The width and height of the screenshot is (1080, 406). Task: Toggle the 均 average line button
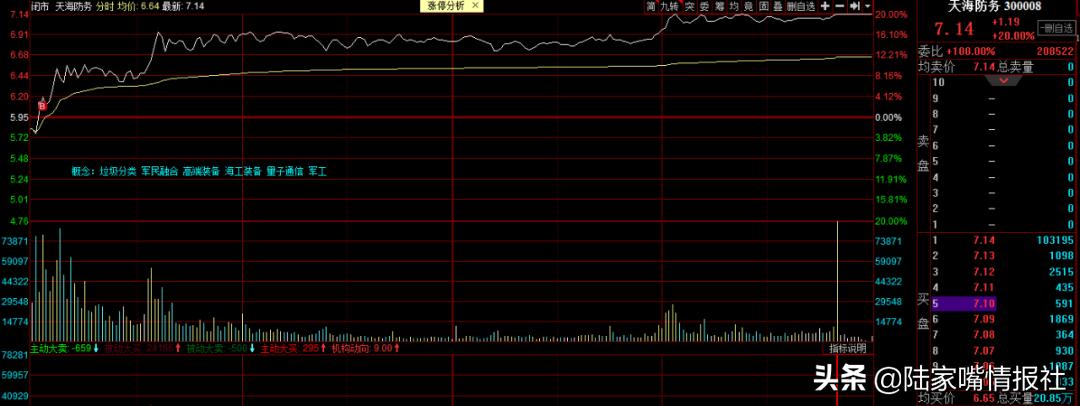(734, 6)
